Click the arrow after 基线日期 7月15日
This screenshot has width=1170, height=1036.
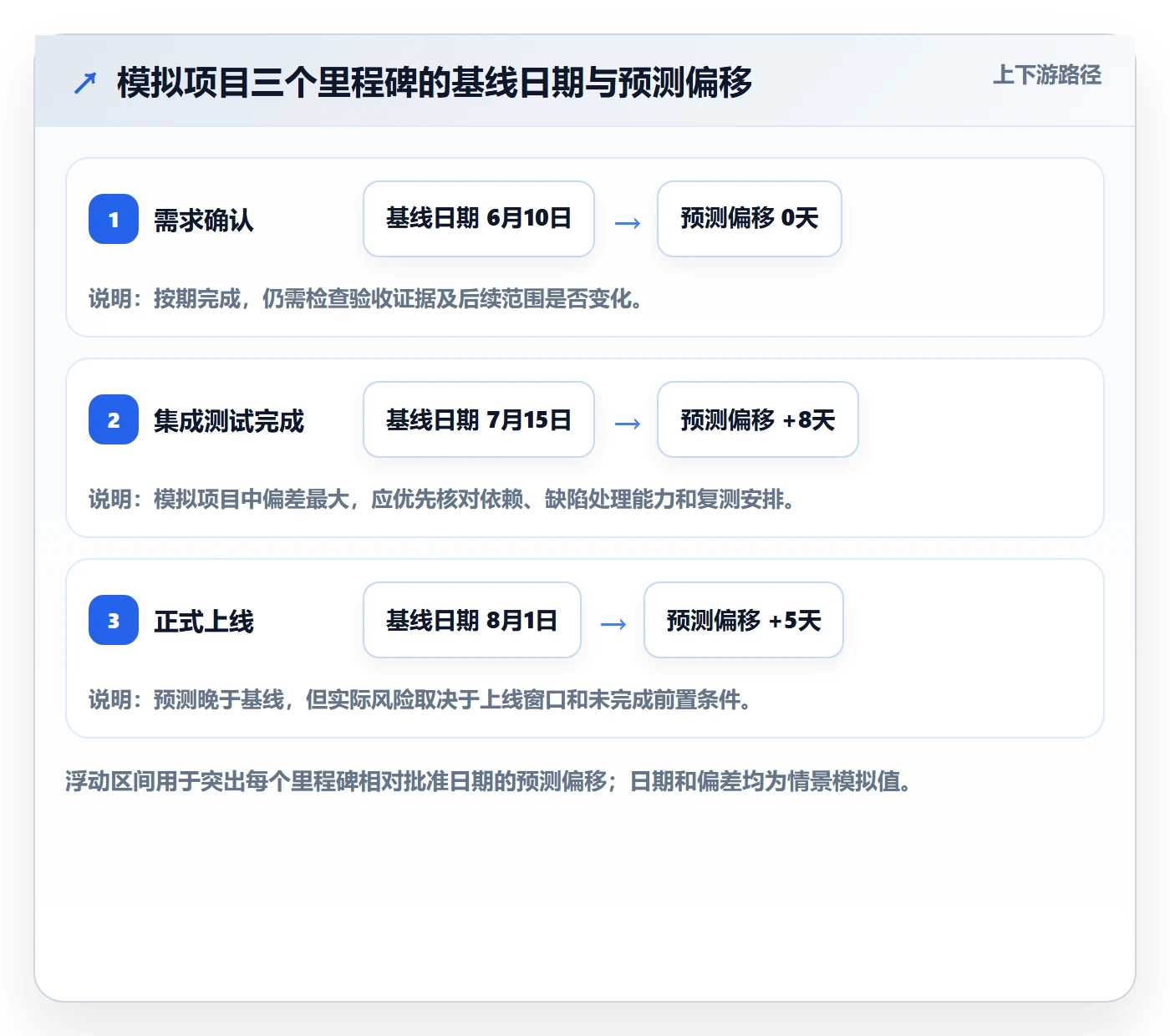tap(628, 424)
